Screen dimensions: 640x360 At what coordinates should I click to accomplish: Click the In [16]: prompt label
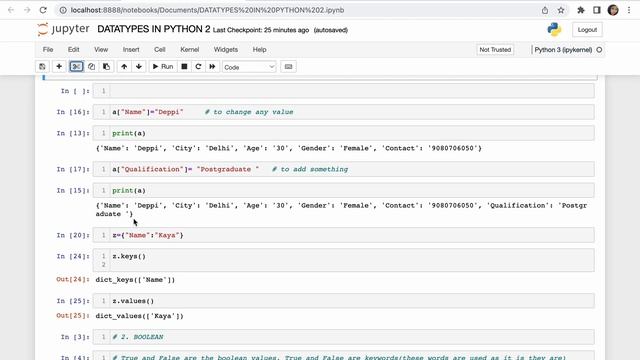tap(73, 112)
